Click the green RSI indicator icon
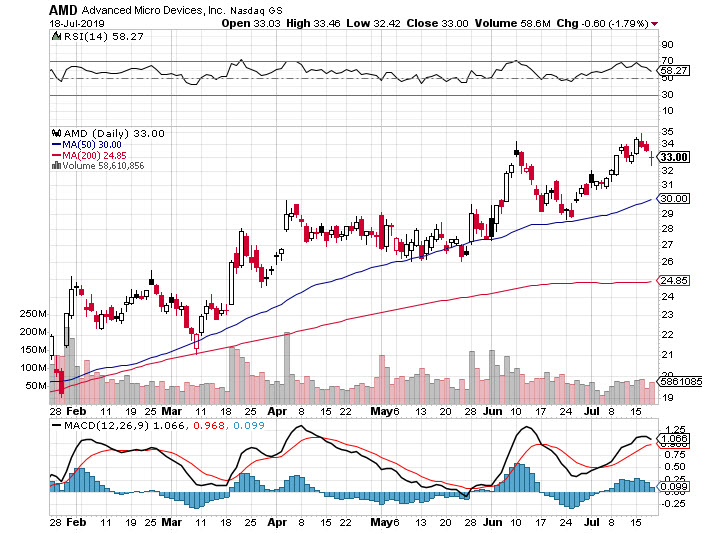This screenshot has width=702, height=534. click(56, 36)
